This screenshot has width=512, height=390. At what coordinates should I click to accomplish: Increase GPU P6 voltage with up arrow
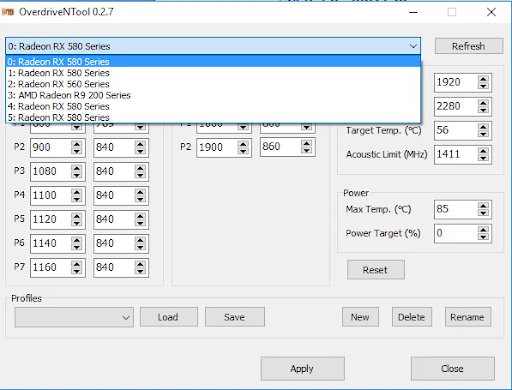coord(140,240)
